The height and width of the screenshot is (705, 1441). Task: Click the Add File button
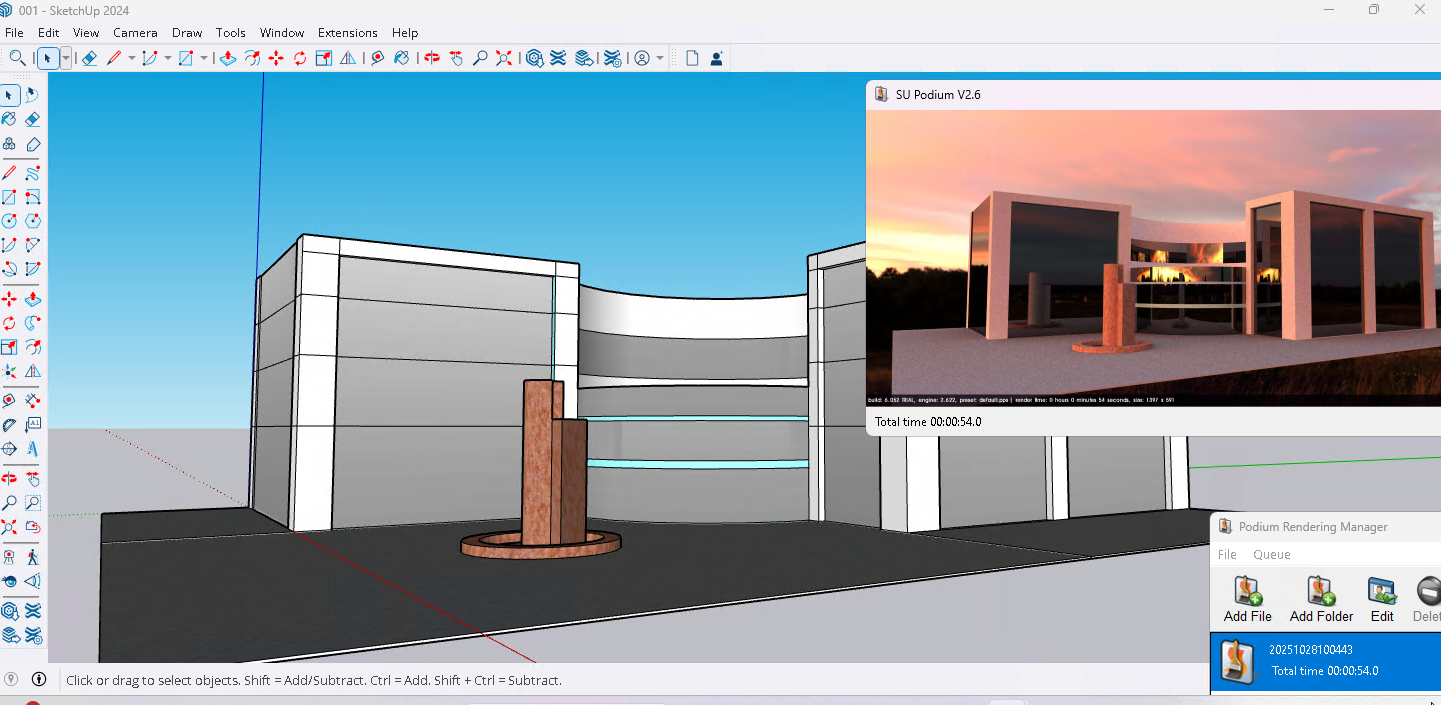click(x=1247, y=600)
